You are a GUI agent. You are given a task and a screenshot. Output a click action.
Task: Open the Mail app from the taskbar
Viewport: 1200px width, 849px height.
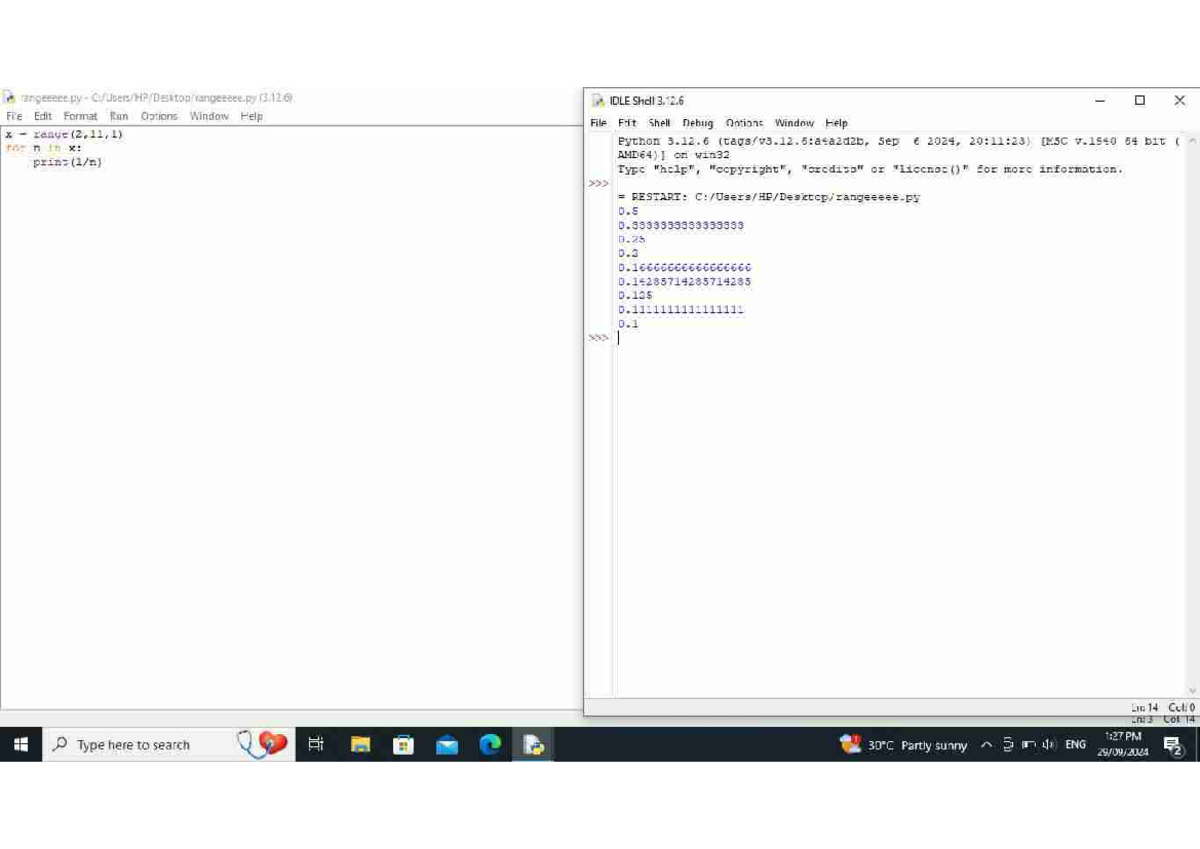pyautogui.click(x=445, y=744)
